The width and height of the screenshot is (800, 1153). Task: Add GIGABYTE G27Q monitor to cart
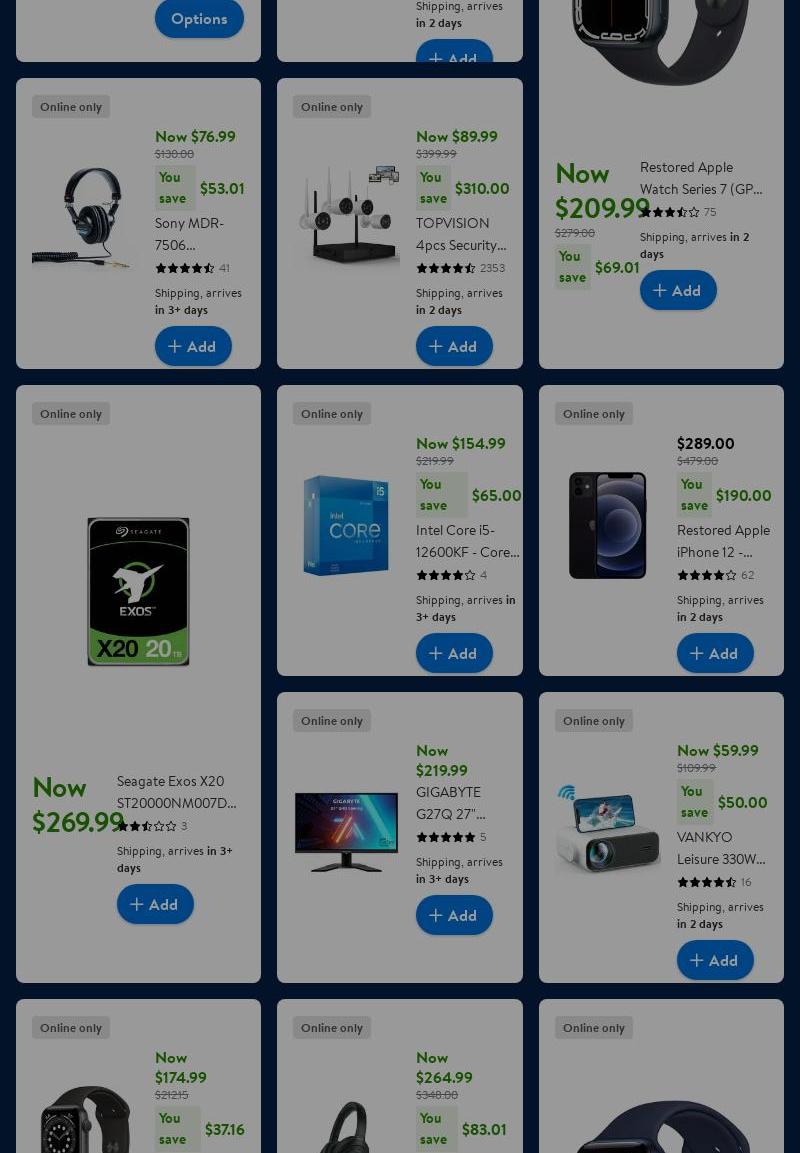[454, 915]
